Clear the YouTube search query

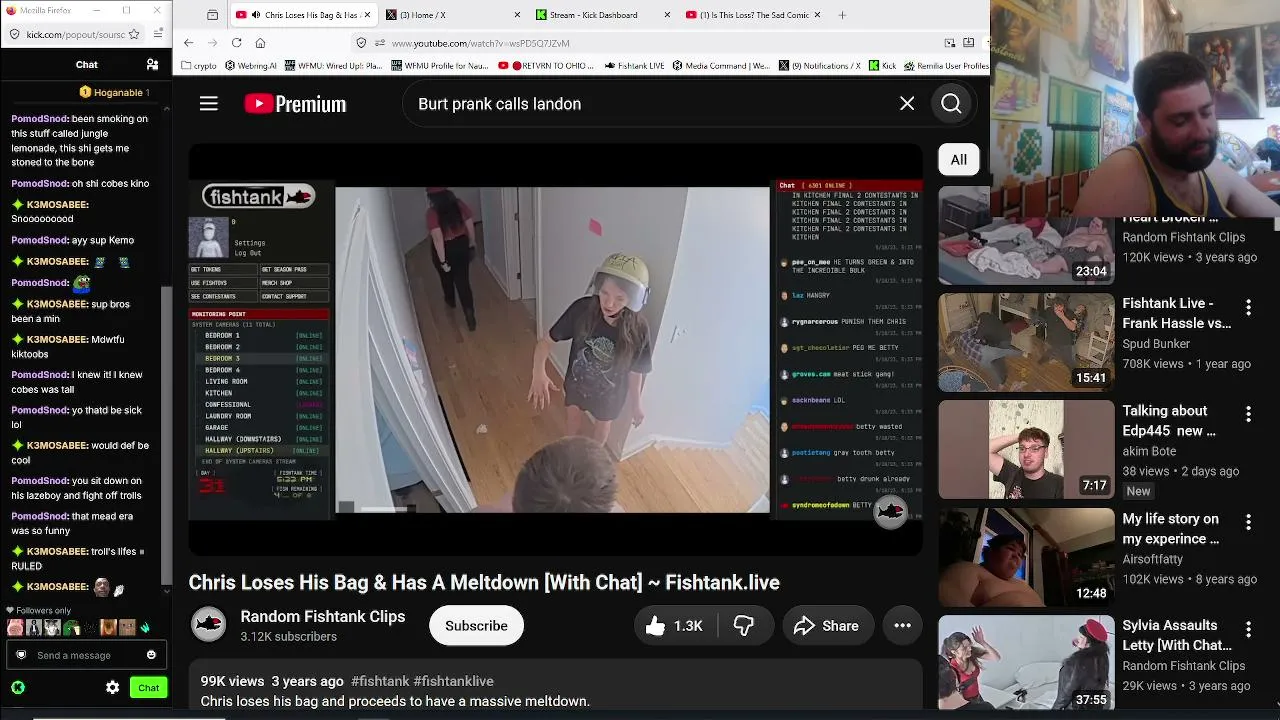(907, 104)
